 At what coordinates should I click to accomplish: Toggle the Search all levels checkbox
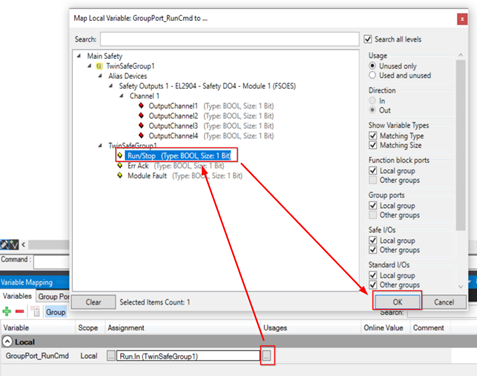point(368,39)
